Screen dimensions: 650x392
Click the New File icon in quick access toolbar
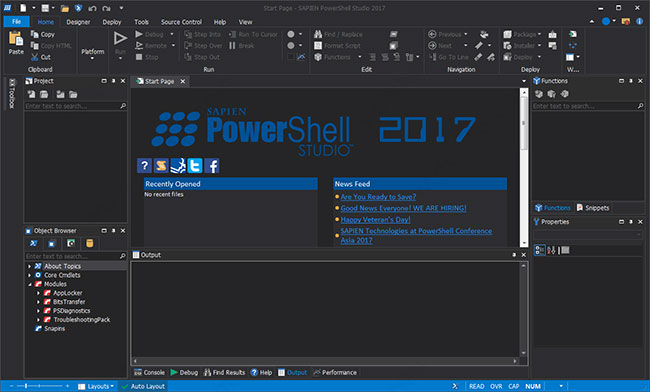point(23,8)
